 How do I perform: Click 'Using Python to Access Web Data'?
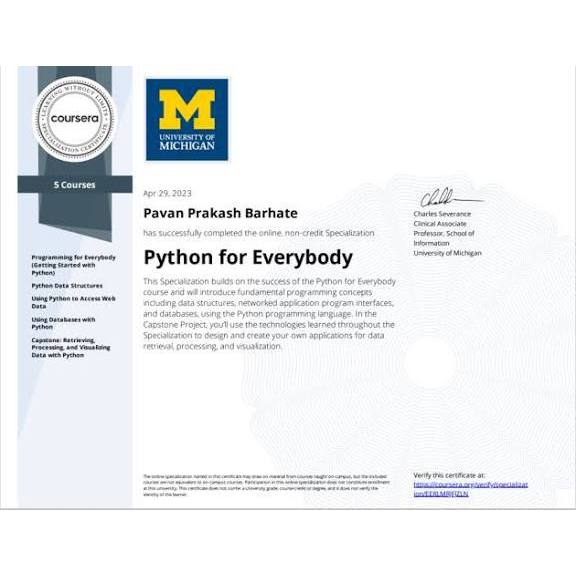(x=73, y=302)
